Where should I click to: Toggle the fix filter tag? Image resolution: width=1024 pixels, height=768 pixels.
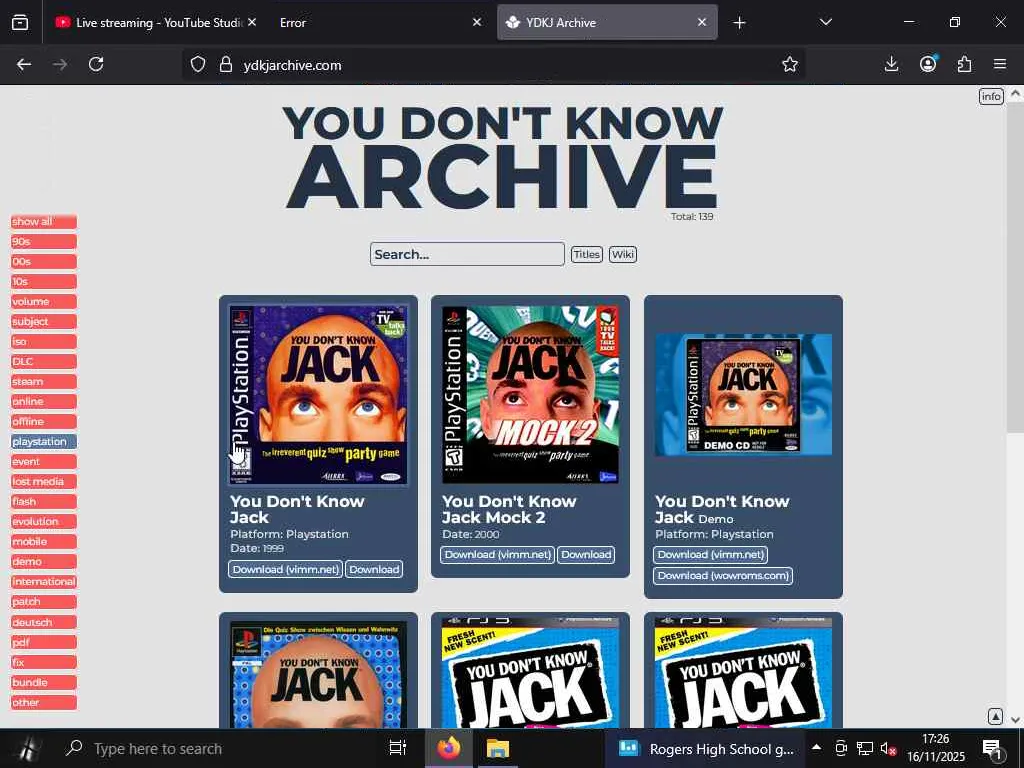click(x=44, y=662)
